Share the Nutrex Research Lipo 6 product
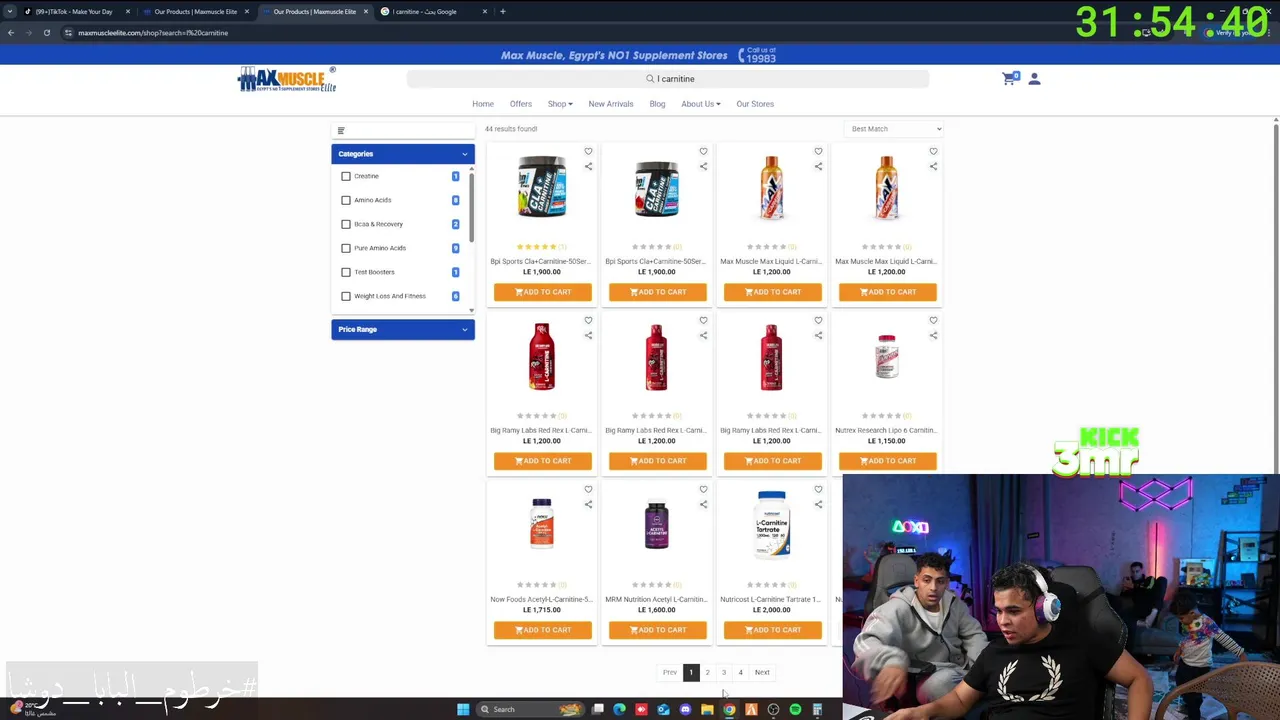The image size is (1280, 720). click(933, 335)
